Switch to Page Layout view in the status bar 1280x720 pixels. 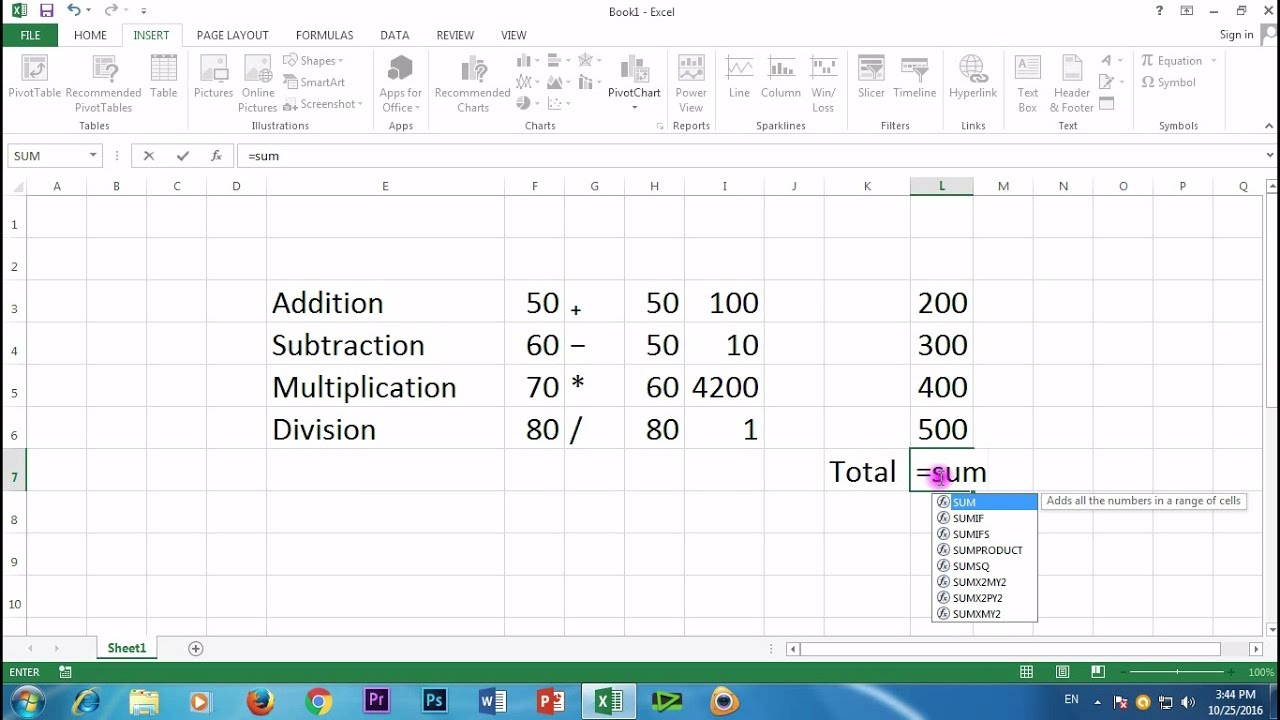(x=1062, y=672)
